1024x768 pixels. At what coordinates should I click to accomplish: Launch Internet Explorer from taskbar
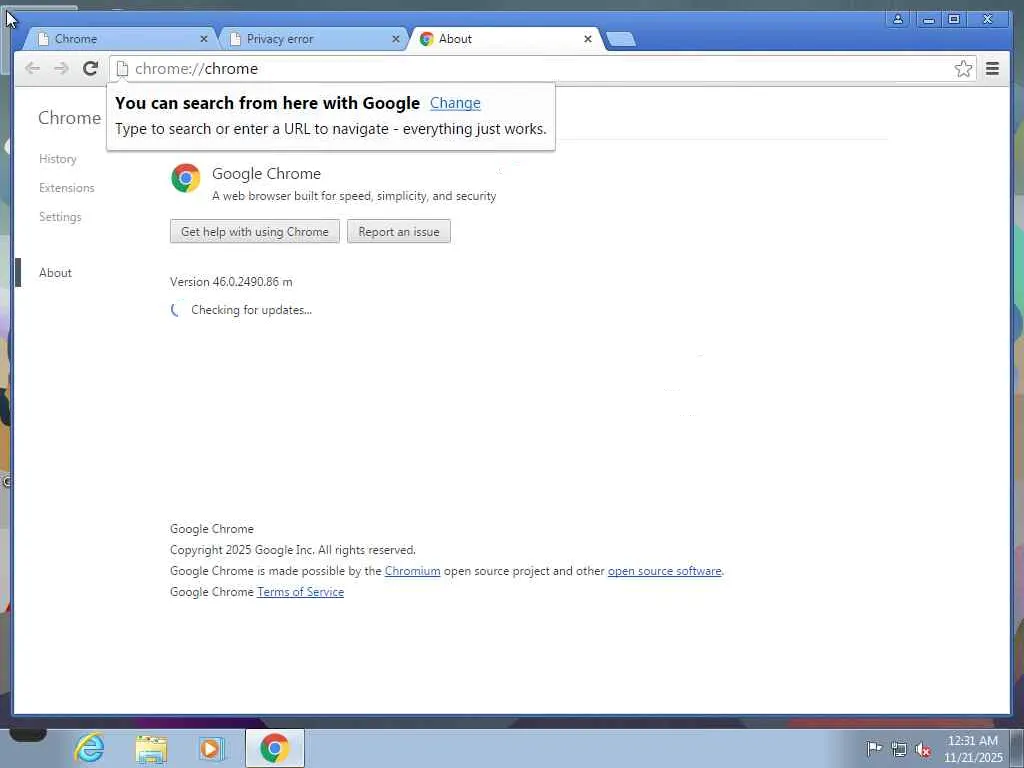(x=89, y=748)
